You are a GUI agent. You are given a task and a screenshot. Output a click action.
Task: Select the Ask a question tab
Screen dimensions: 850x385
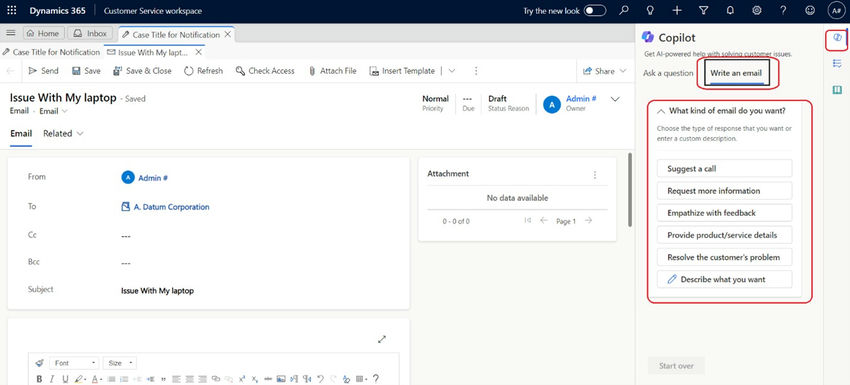coord(668,73)
